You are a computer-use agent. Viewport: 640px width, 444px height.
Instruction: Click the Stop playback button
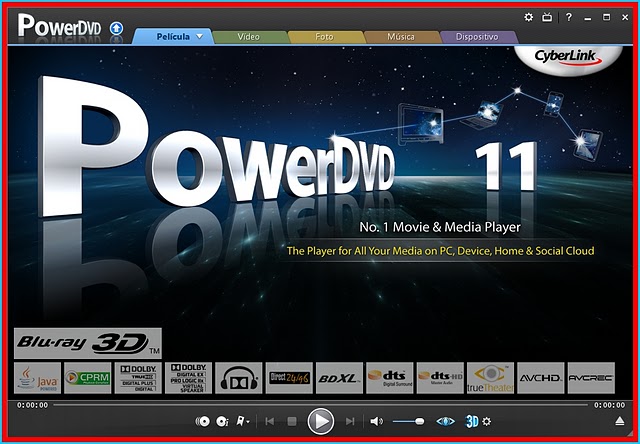(292, 421)
